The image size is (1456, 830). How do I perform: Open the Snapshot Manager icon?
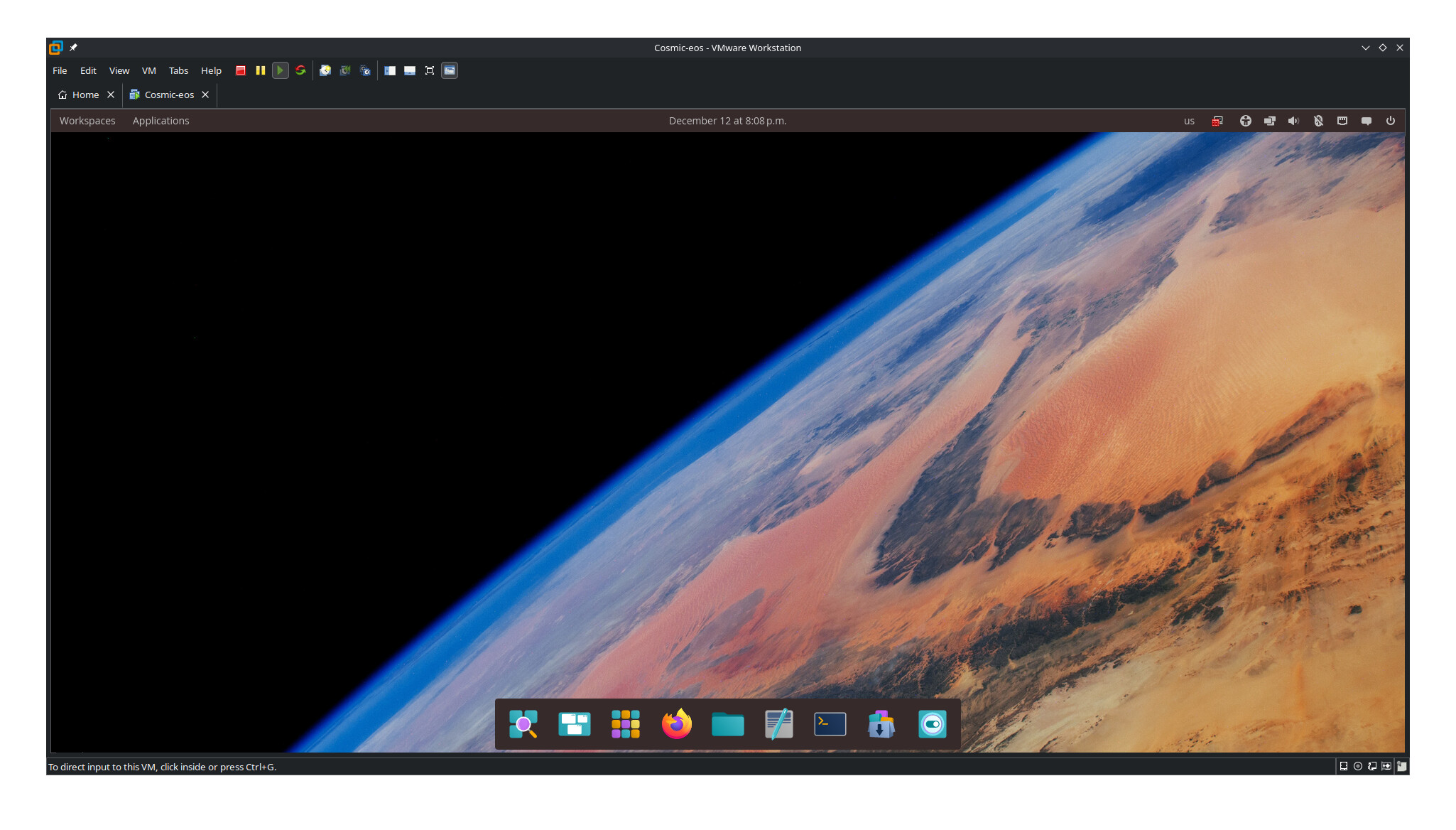coord(365,70)
